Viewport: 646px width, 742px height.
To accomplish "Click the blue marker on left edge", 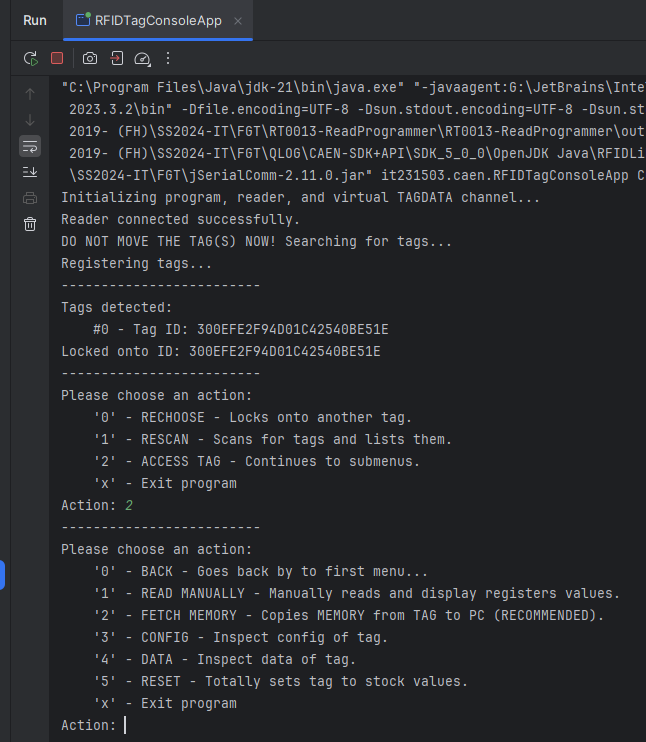I will point(3,574).
